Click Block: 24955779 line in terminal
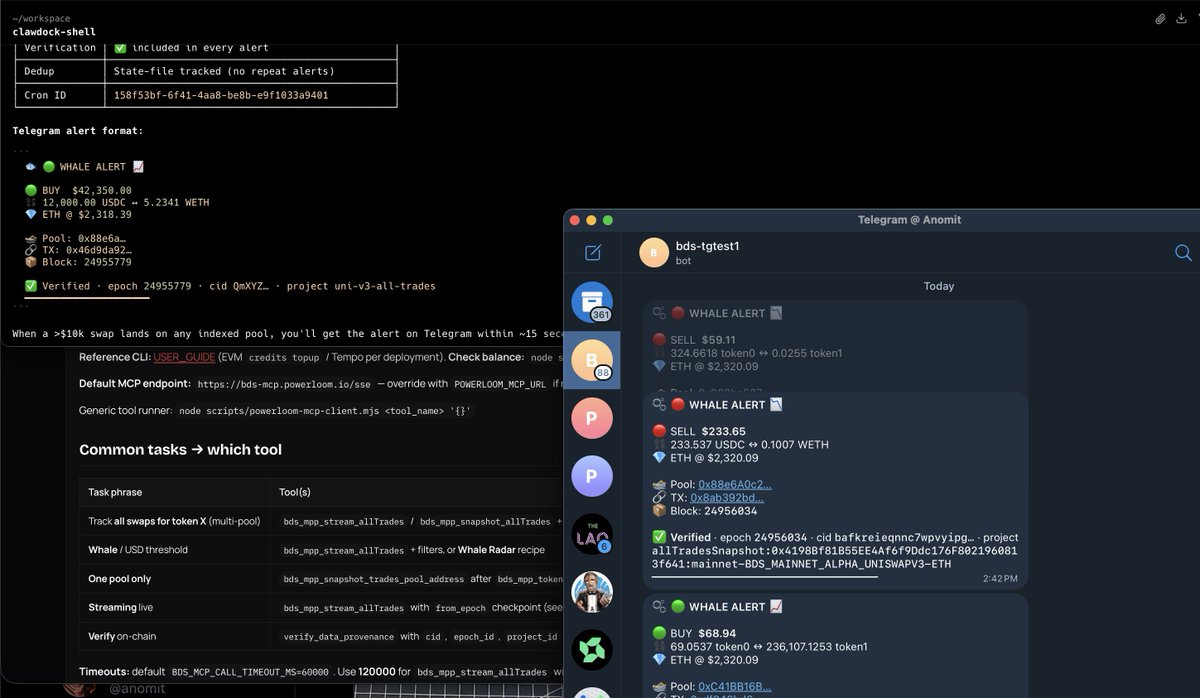This screenshot has height=698, width=1200. tap(78, 262)
